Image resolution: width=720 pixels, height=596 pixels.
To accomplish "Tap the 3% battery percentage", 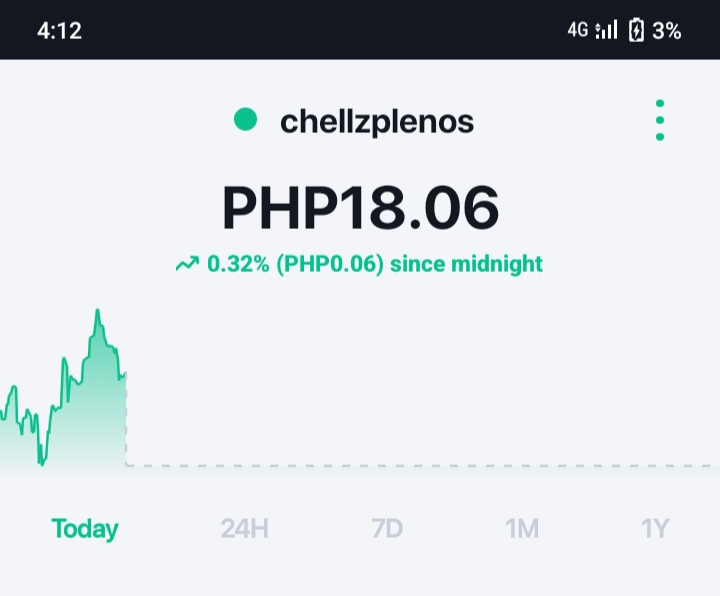I will click(x=667, y=31).
